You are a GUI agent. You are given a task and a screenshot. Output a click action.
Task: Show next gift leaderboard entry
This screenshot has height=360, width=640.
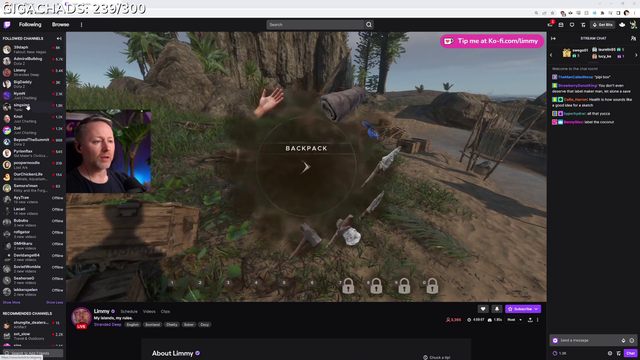point(636,55)
